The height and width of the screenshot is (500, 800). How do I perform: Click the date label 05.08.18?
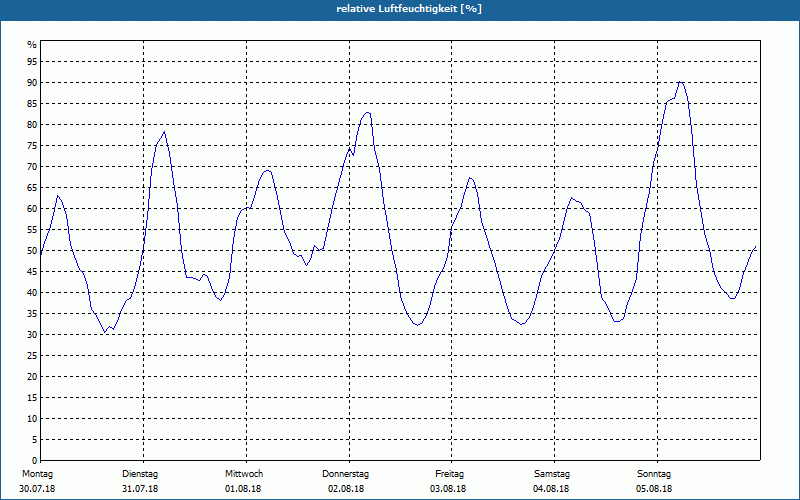[x=654, y=489]
